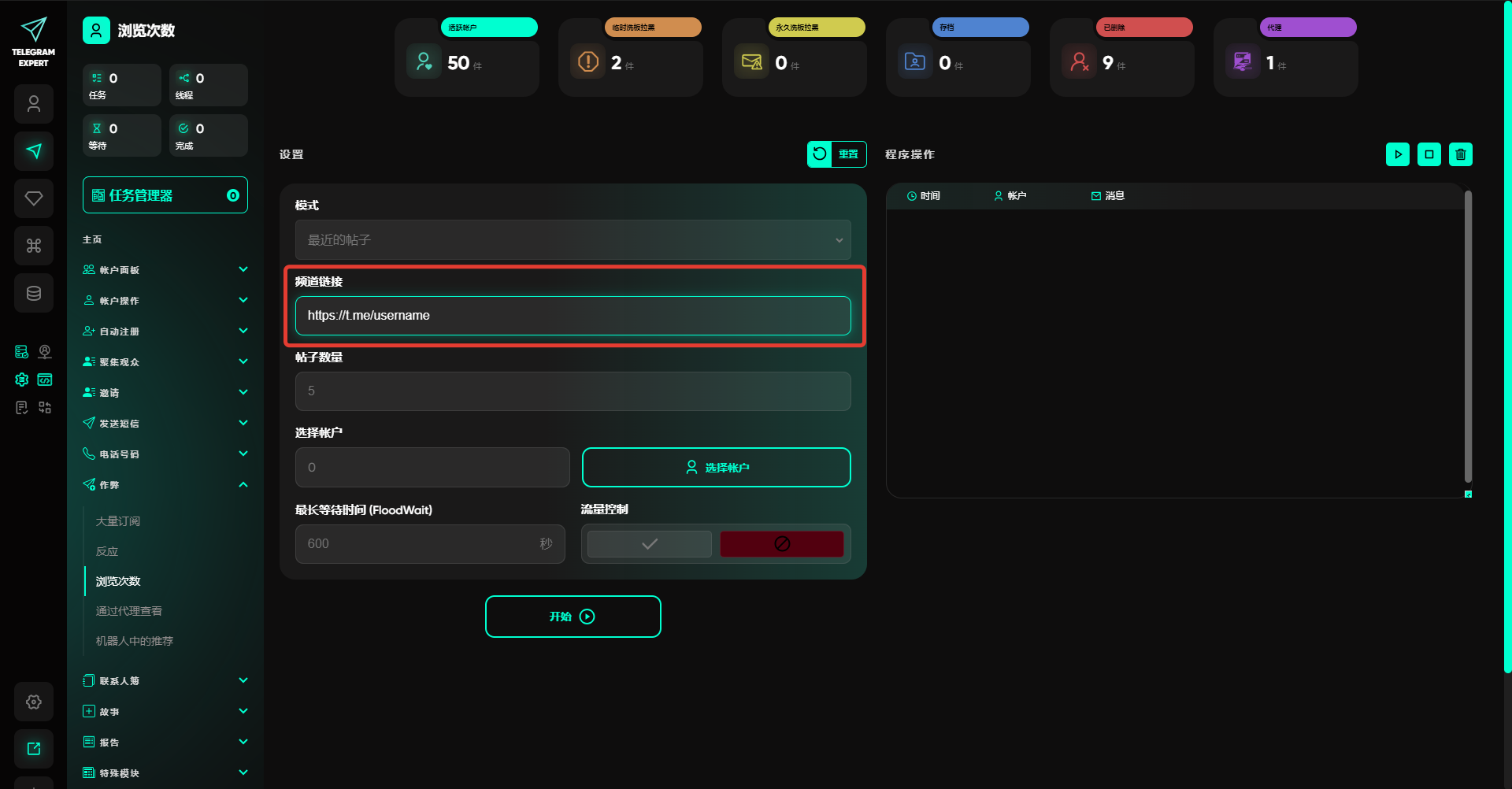Image resolution: width=1512 pixels, height=789 pixels.
Task: Disable flow control with the red prohibit toggle
Action: (781, 544)
